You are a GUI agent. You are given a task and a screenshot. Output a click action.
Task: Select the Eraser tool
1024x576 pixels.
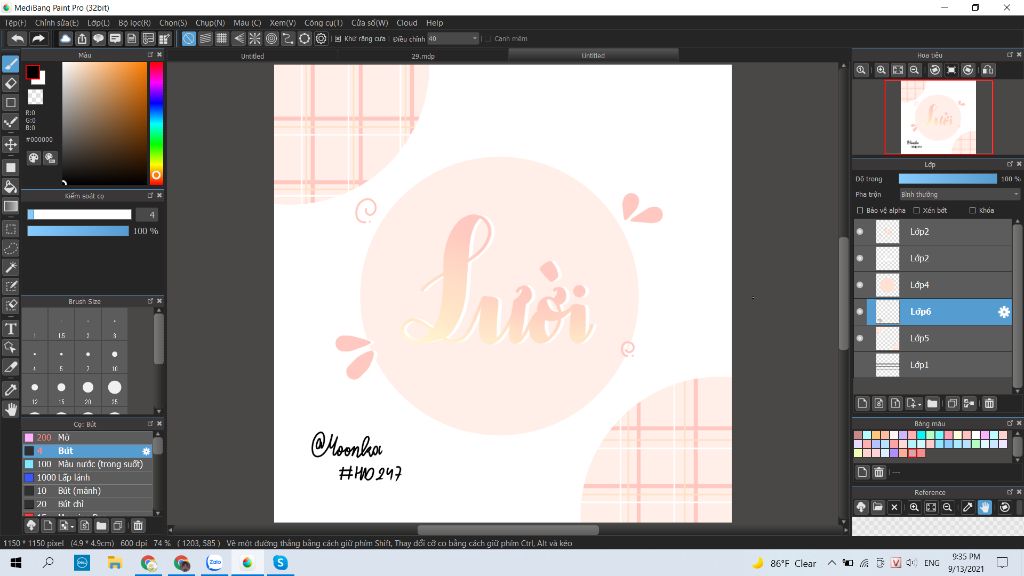[10, 84]
